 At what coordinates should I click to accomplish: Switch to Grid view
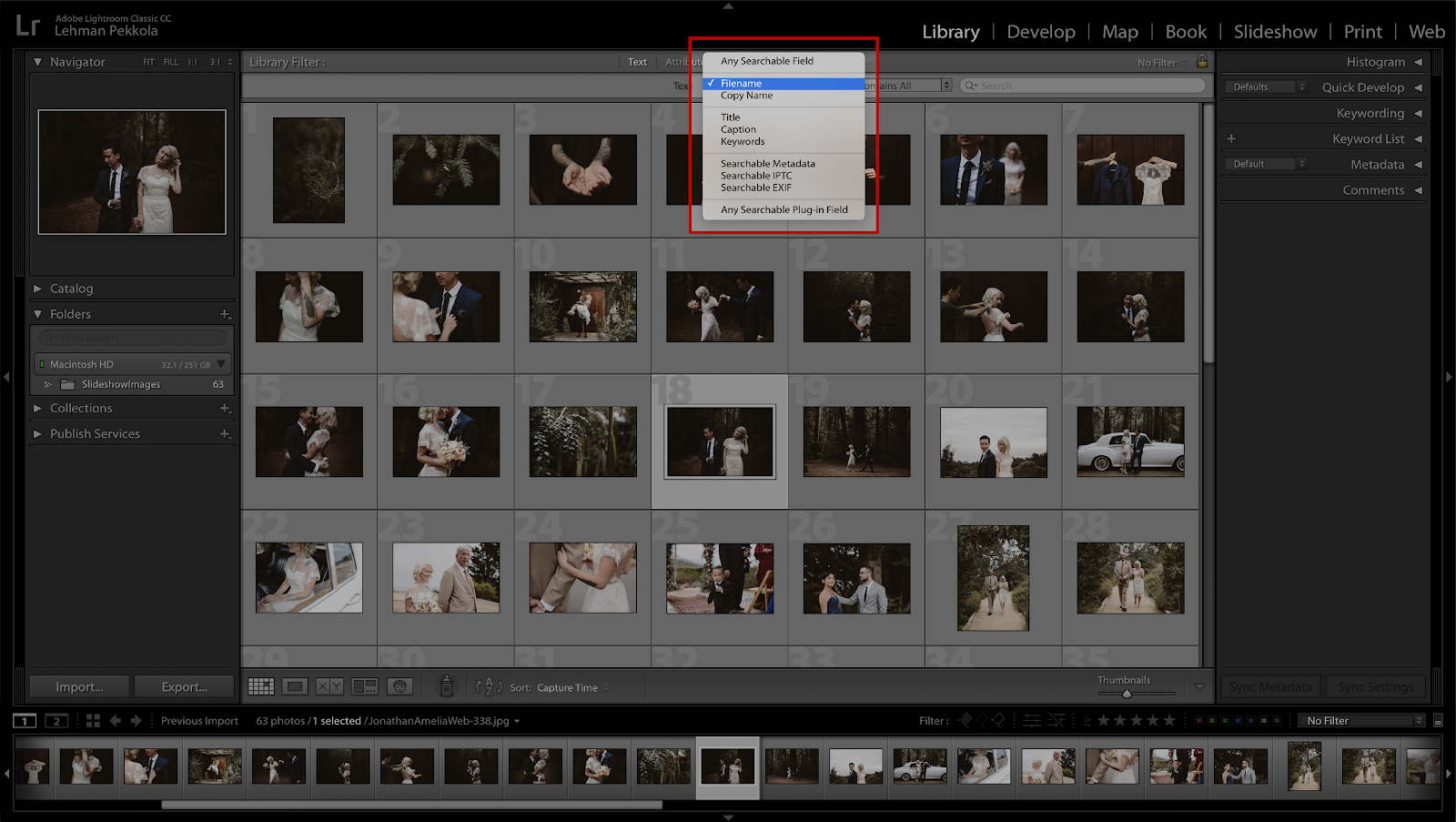(261, 686)
